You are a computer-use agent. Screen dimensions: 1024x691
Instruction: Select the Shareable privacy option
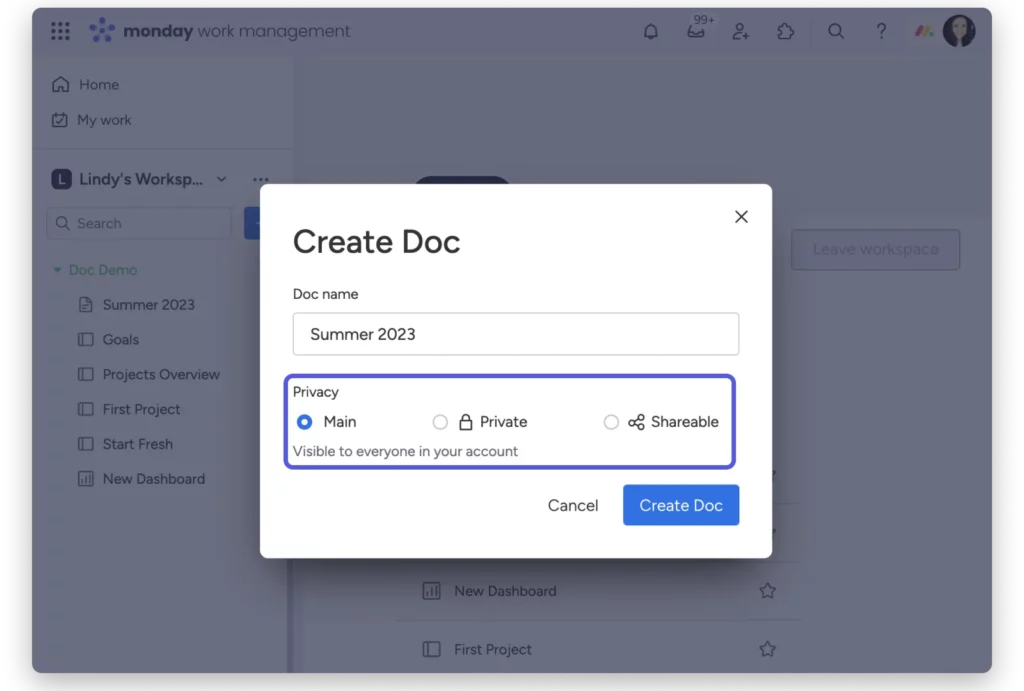click(611, 422)
